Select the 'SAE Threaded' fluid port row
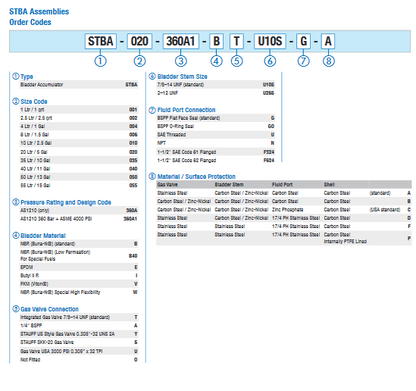 click(x=216, y=135)
